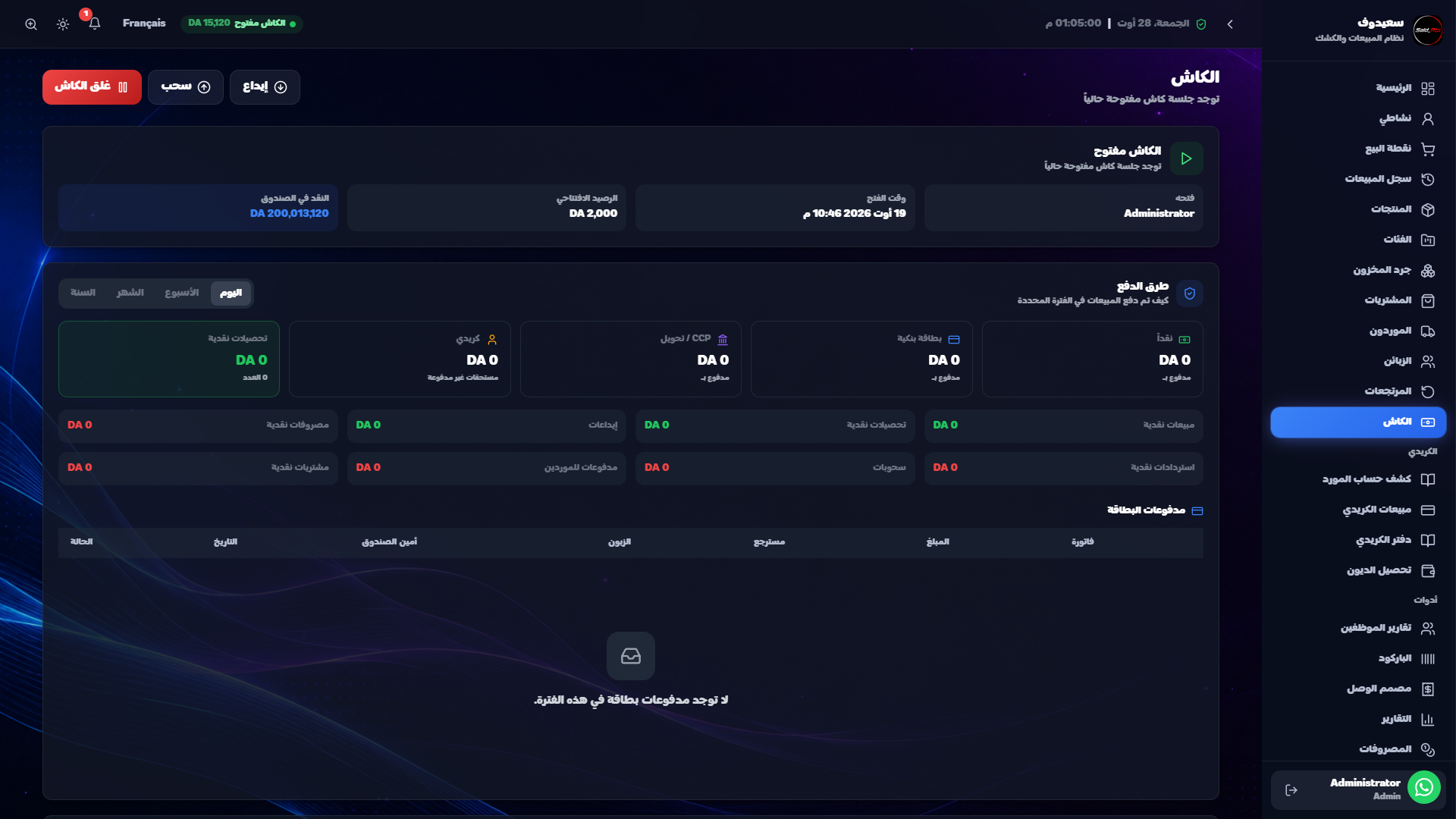Image resolution: width=1456 pixels, height=819 pixels.
Task: Click the استردادات نقدية summary row
Action: click(x=1063, y=468)
